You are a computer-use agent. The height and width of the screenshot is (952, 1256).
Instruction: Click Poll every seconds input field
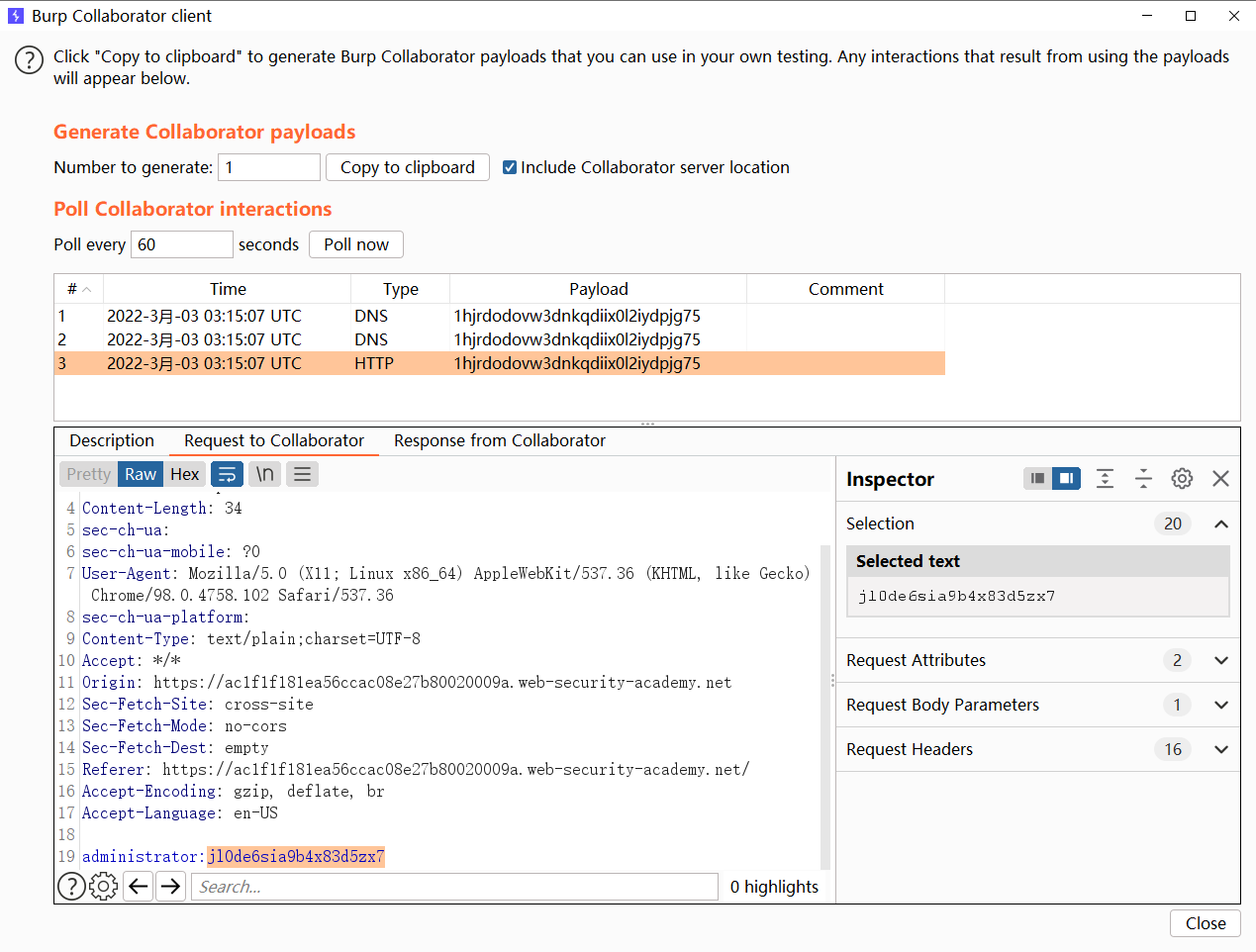click(x=182, y=244)
